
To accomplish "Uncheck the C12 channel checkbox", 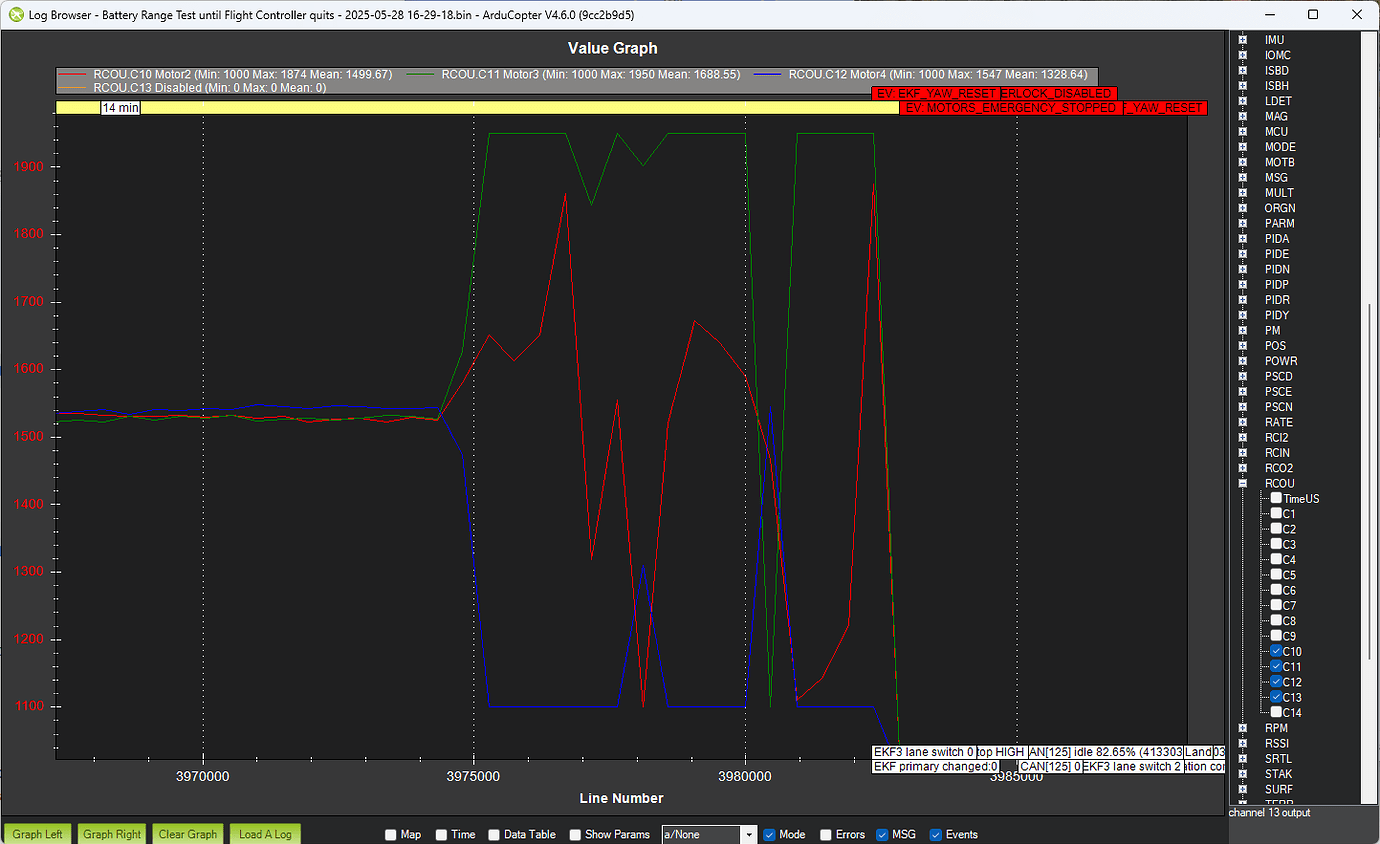I will click(1275, 681).
